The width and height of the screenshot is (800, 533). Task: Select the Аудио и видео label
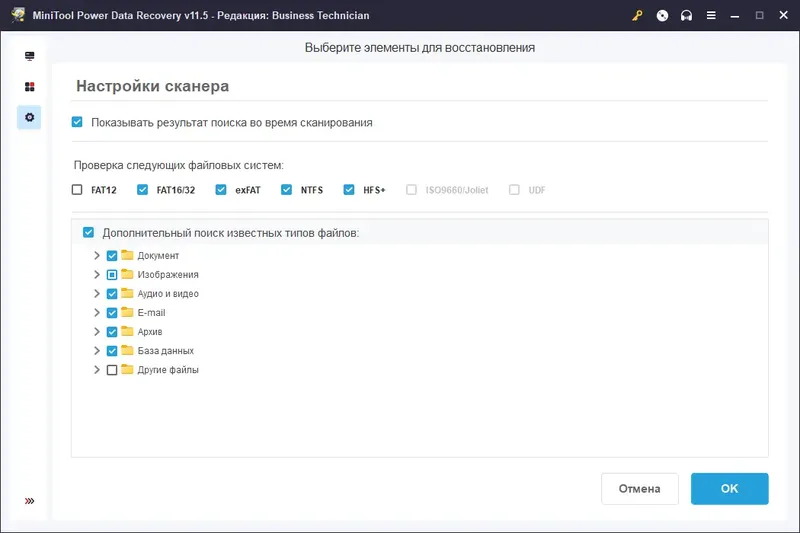point(168,294)
